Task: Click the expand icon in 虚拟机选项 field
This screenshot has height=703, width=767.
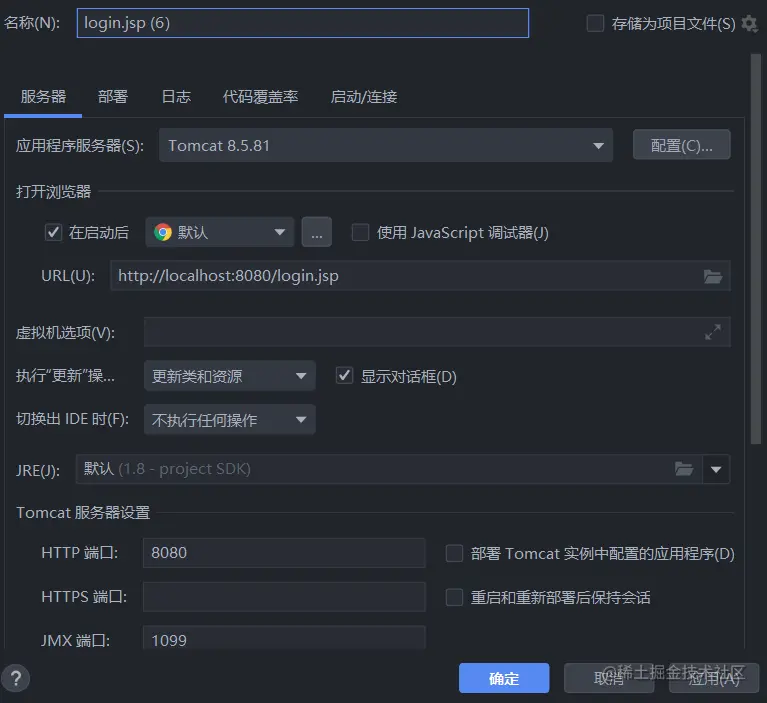Action: [x=713, y=332]
